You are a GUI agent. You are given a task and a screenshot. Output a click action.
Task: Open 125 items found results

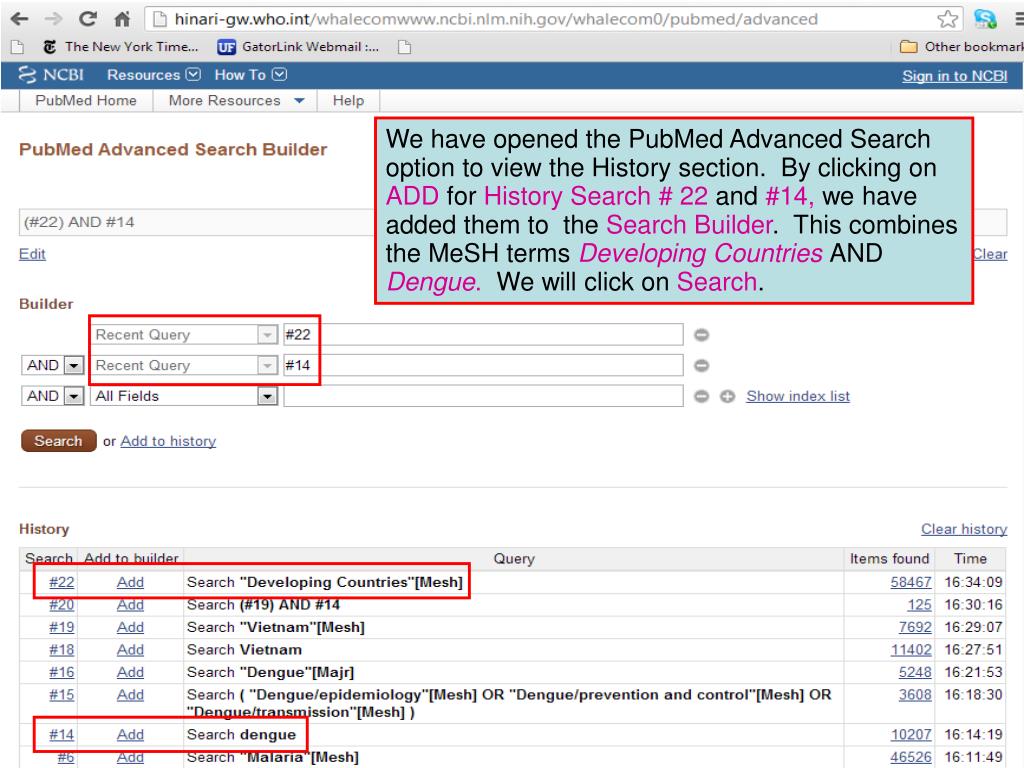pyautogui.click(x=920, y=605)
